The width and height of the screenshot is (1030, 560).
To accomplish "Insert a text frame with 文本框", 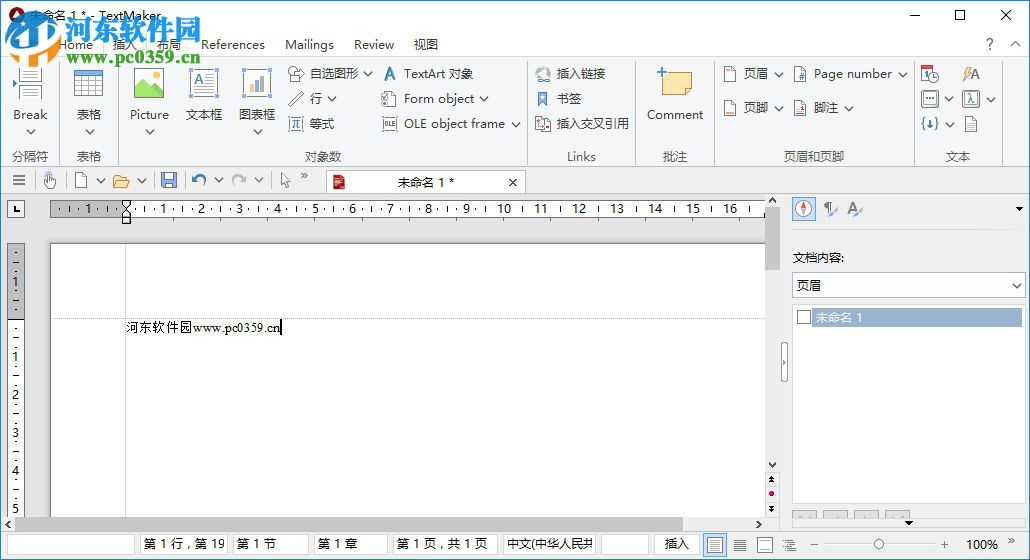I will click(204, 85).
